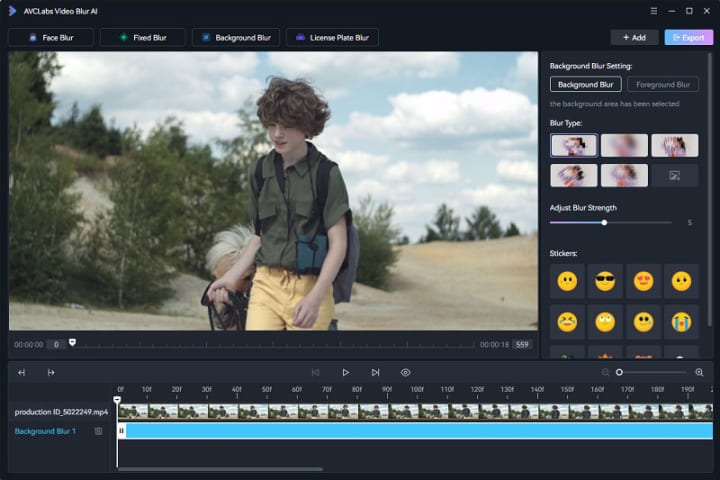Toggle the preview eye icon
720x480 pixels.
click(405, 372)
